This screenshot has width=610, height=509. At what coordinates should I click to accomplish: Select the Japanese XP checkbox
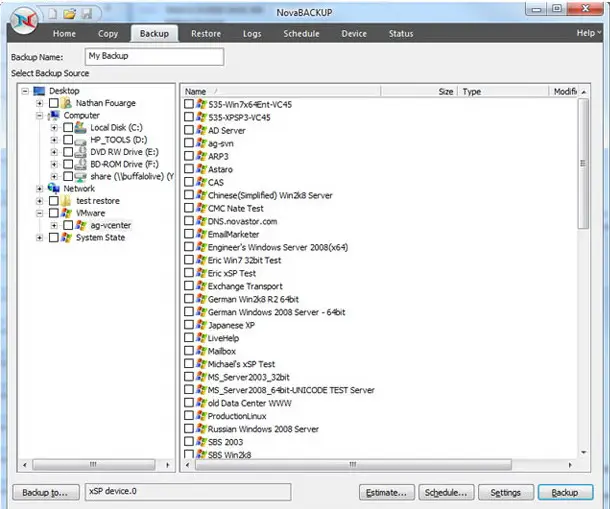pyautogui.click(x=189, y=325)
